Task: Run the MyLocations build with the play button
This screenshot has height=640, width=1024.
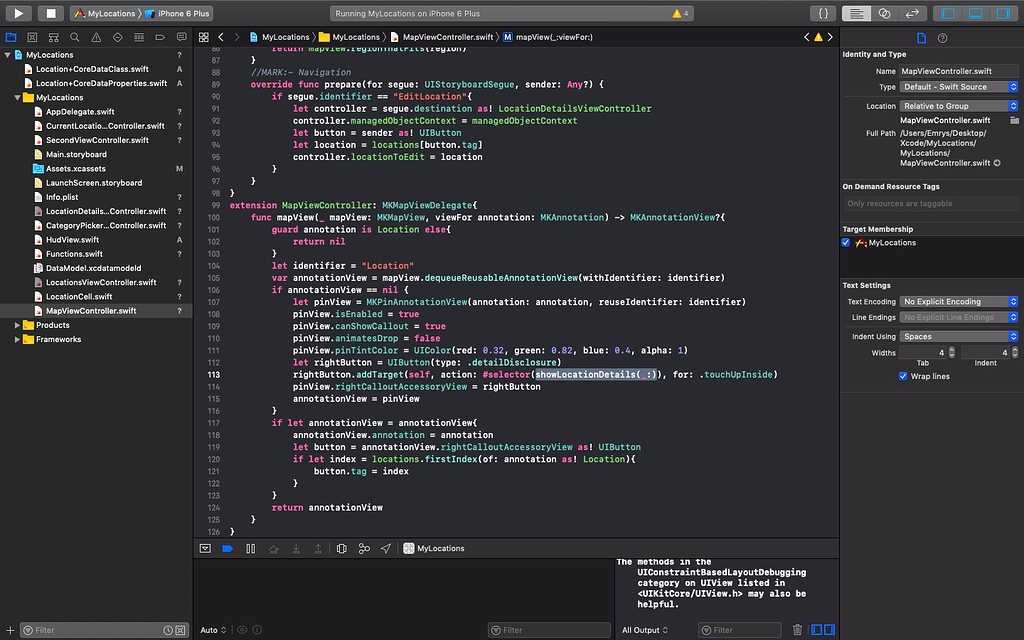Action: pos(18,13)
